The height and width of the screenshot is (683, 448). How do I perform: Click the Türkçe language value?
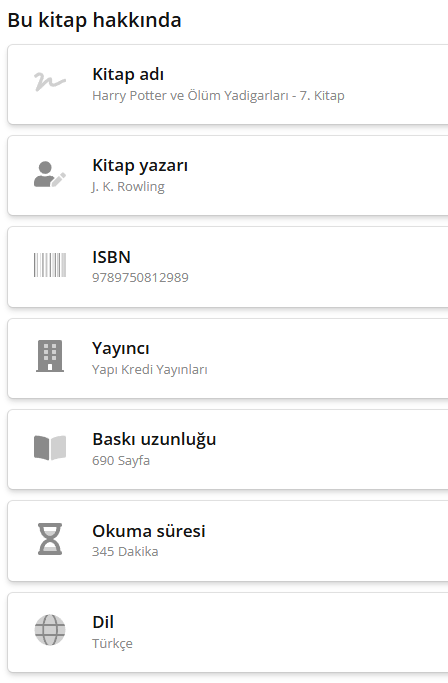[x=112, y=643]
